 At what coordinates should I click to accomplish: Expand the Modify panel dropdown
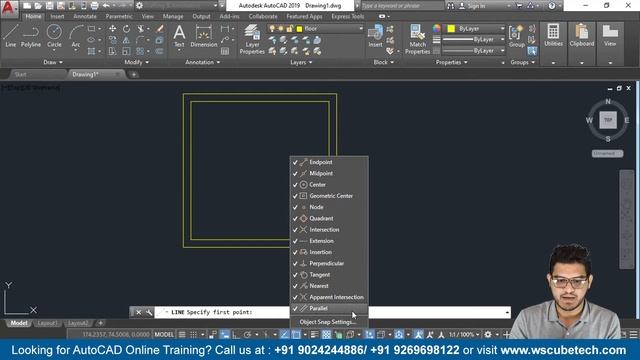tap(137, 62)
